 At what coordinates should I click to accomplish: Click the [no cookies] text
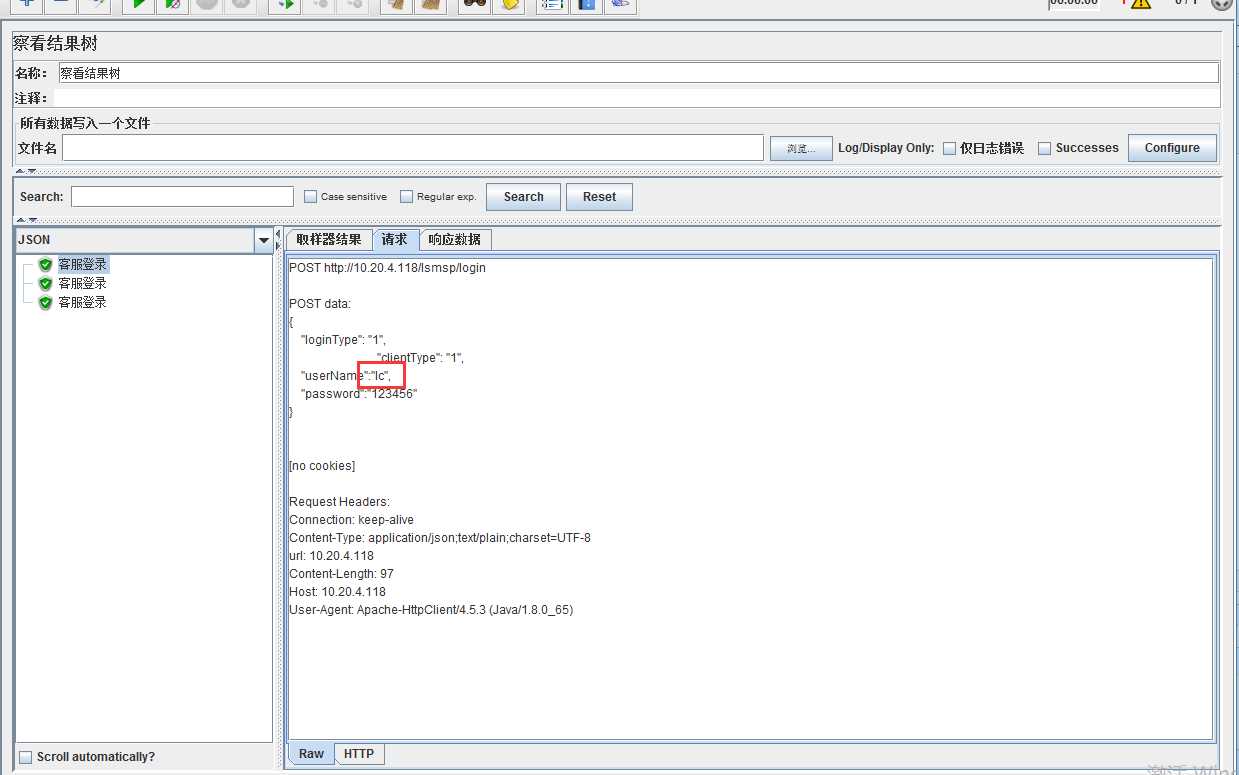[x=322, y=466]
